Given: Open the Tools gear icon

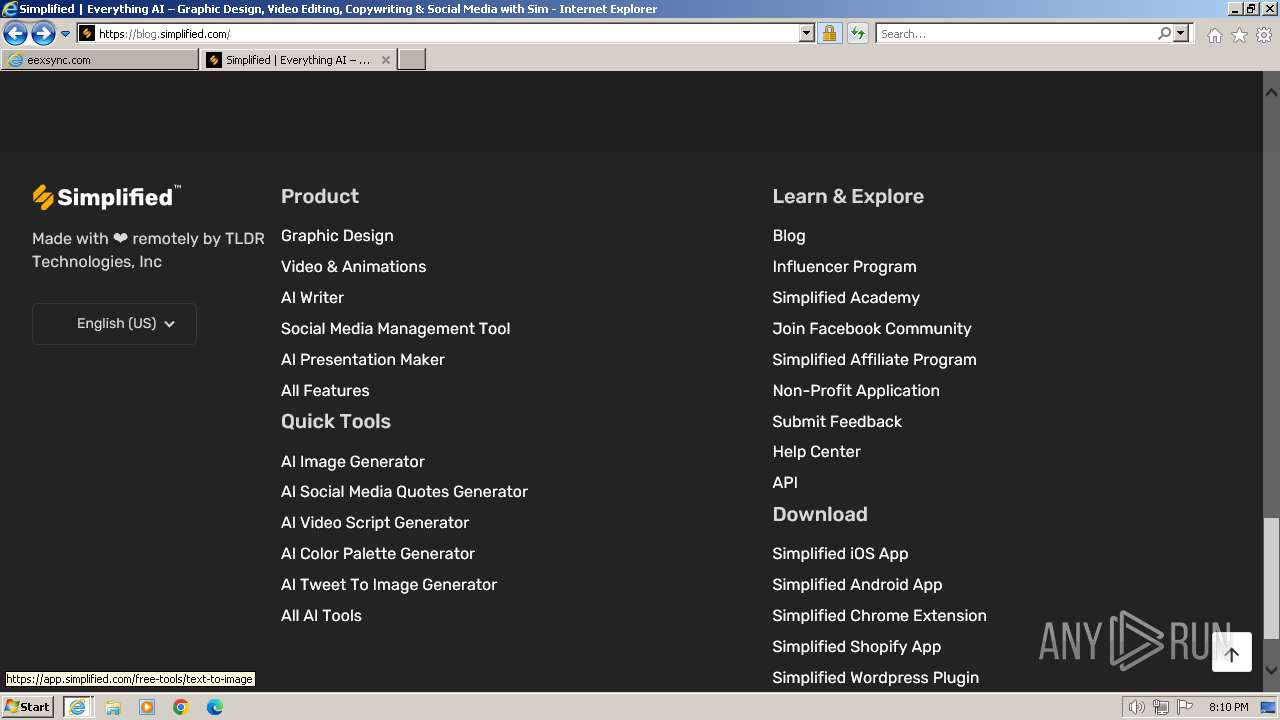Looking at the screenshot, I should [1264, 35].
